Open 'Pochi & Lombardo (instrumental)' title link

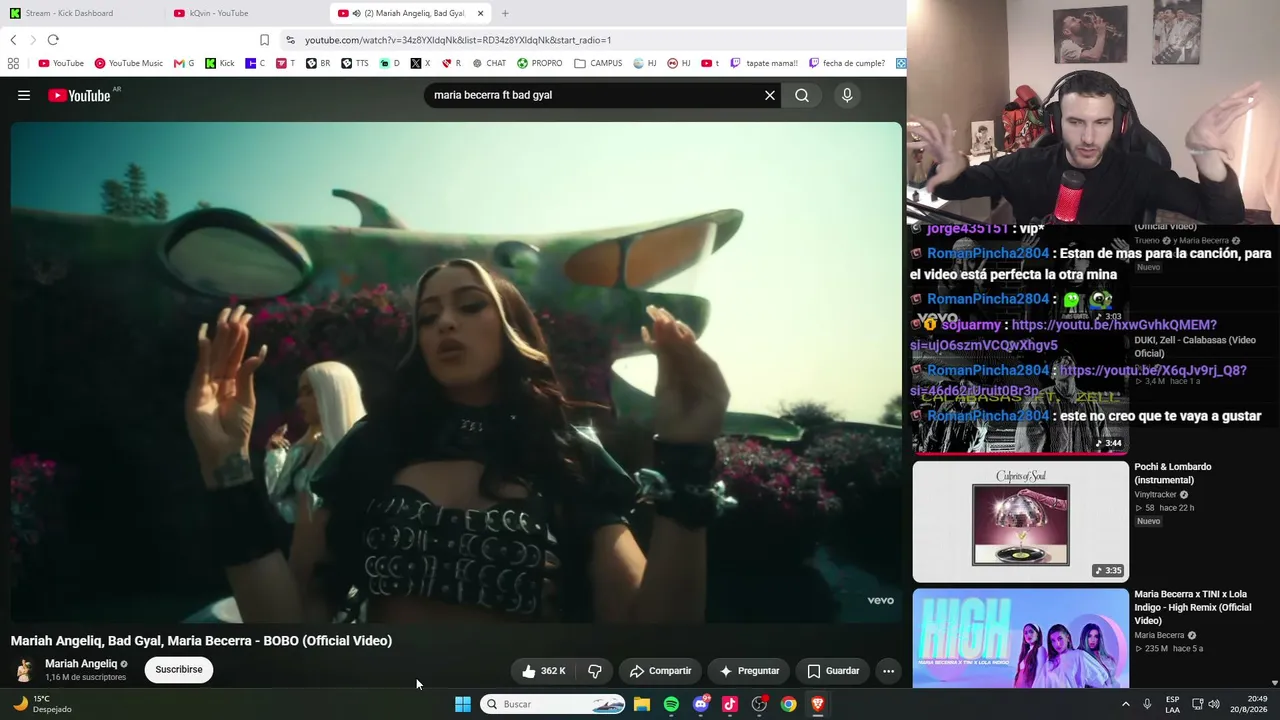pos(1172,473)
